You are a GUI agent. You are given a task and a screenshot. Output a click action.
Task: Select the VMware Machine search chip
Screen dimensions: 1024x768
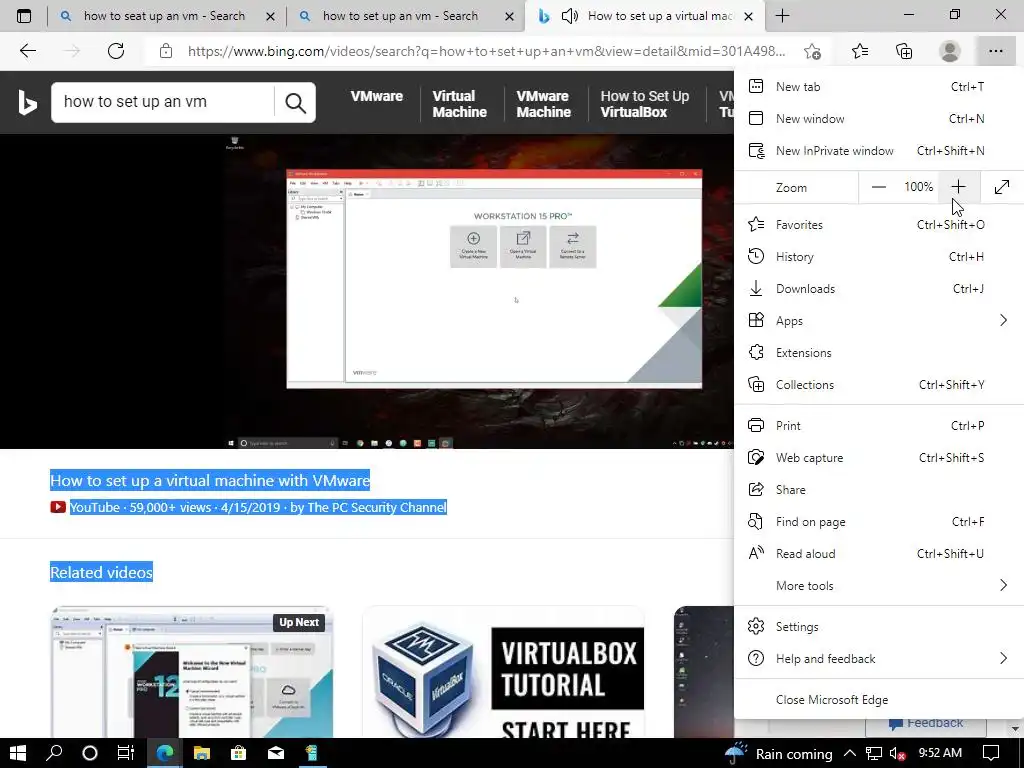pyautogui.click(x=543, y=104)
